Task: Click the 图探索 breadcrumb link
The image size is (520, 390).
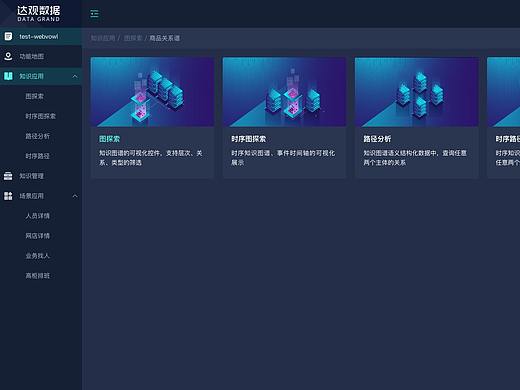Action: click(x=133, y=38)
